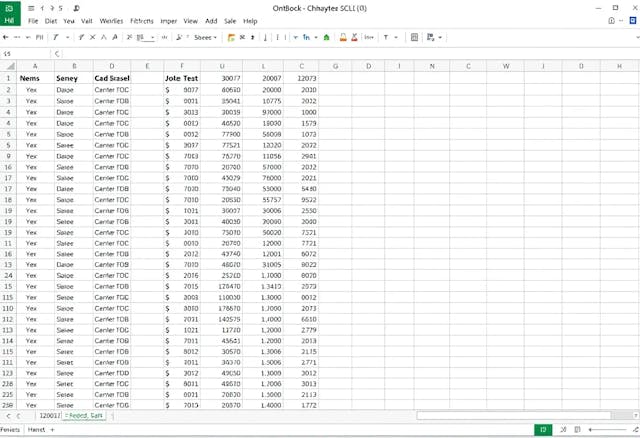This screenshot has width=640, height=438.
Task: Click the Feniets label in status bar
Action: [10, 429]
